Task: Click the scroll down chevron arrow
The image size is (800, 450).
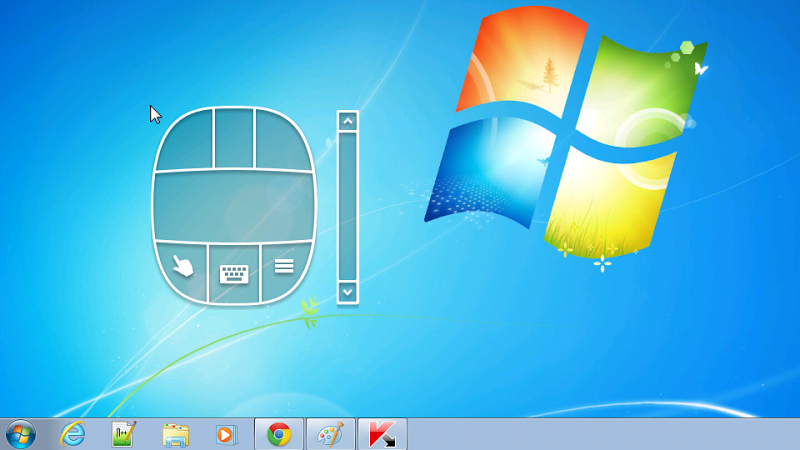Action: tap(348, 292)
